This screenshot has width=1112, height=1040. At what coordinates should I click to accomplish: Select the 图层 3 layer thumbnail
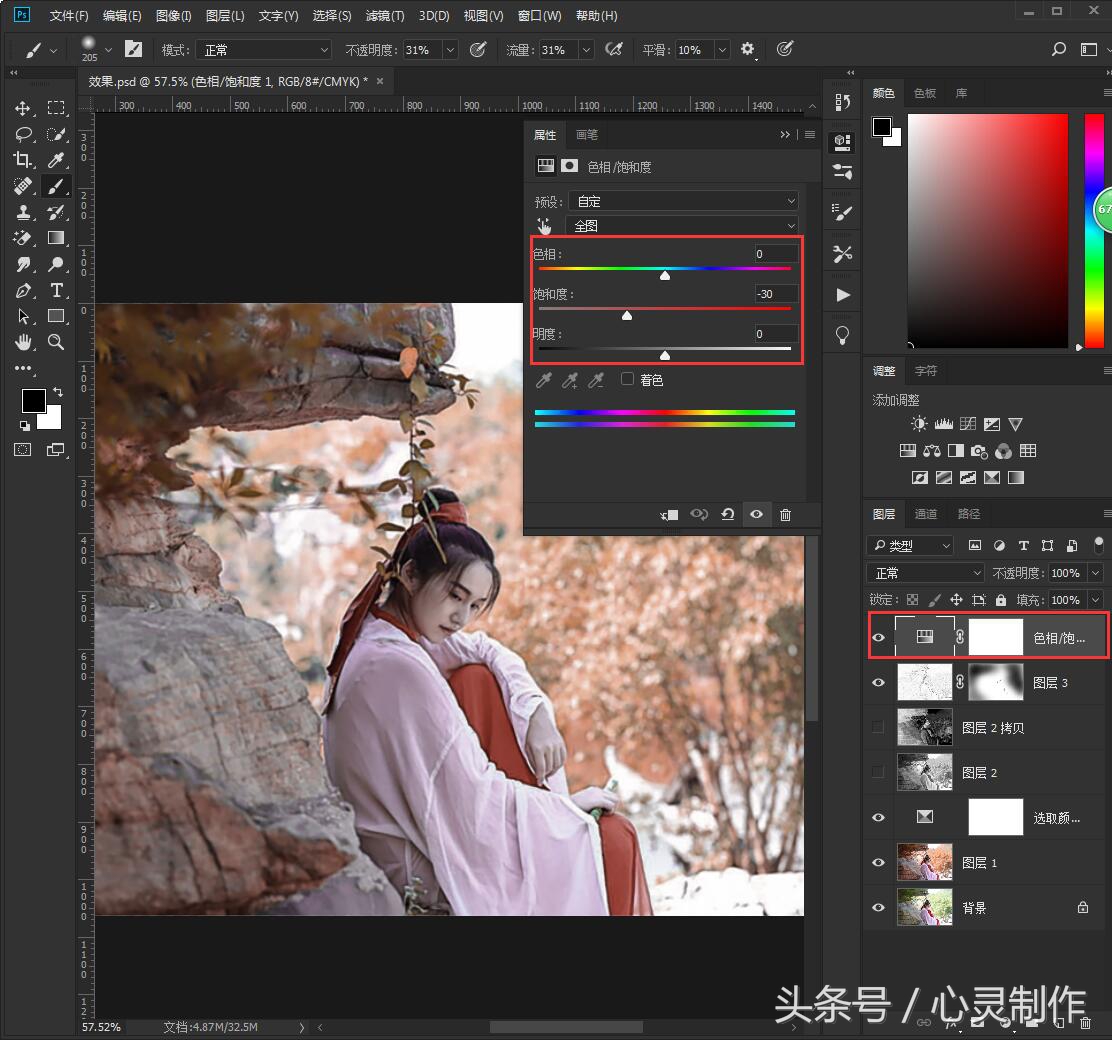tap(925, 682)
